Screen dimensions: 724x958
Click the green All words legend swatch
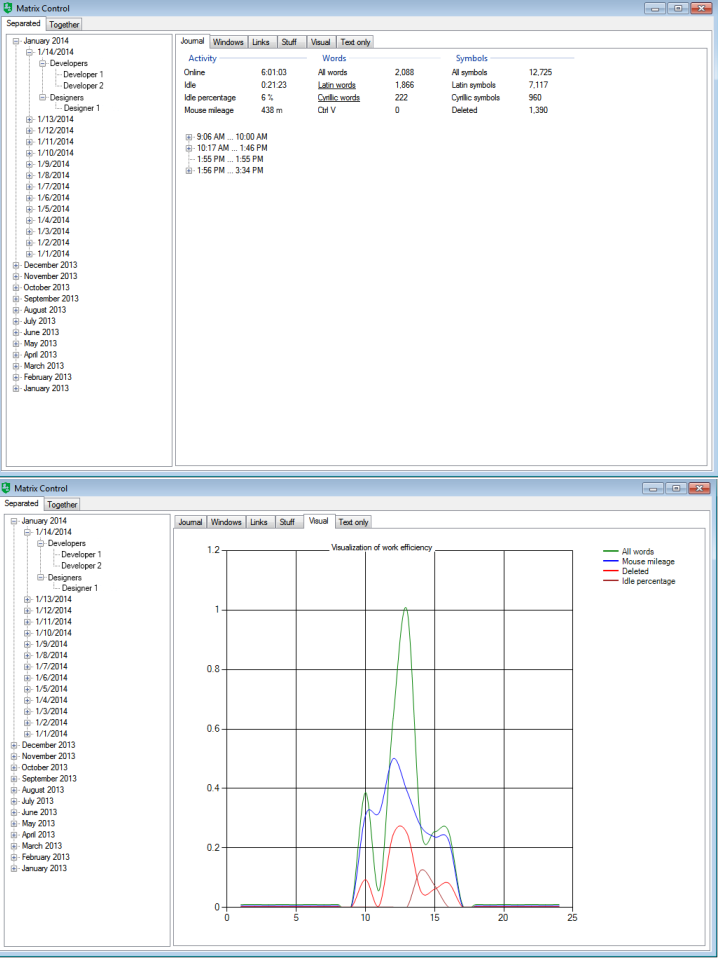point(610,552)
